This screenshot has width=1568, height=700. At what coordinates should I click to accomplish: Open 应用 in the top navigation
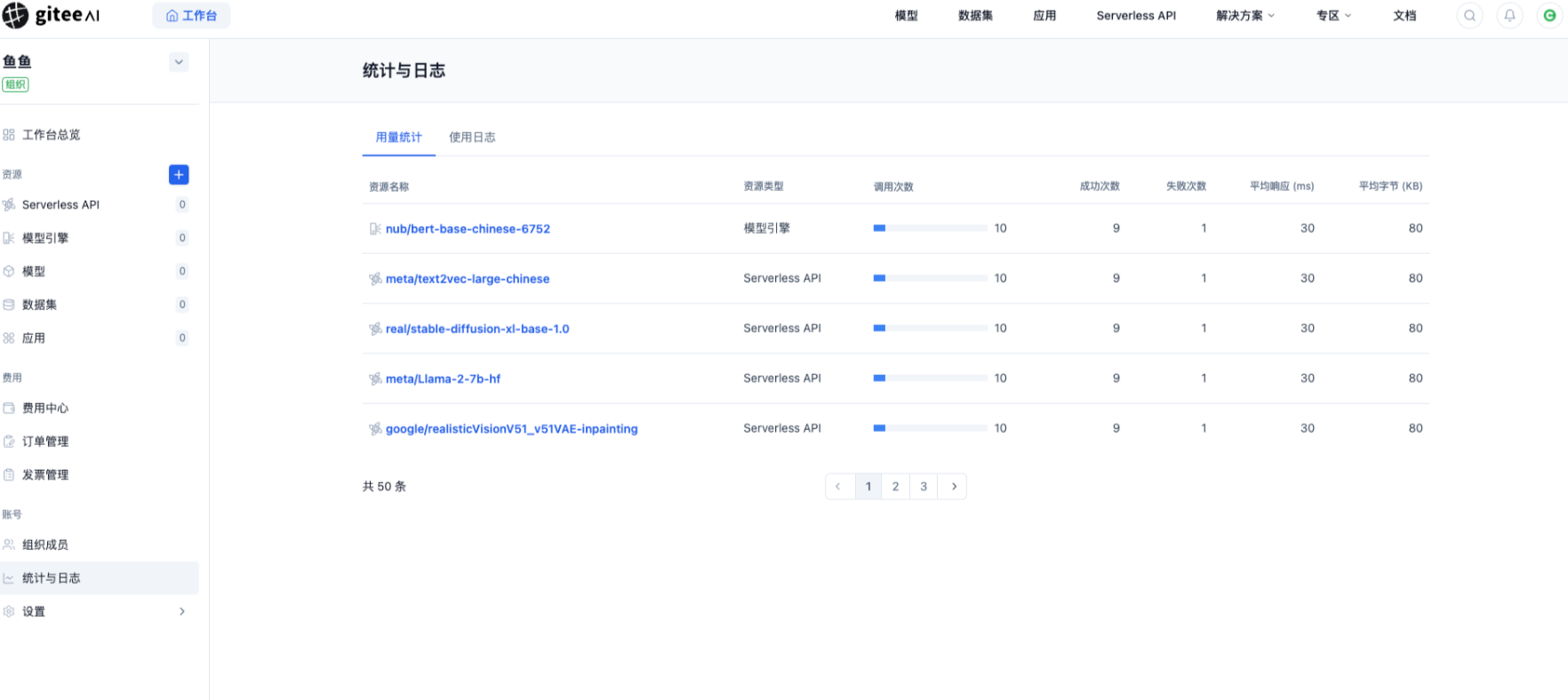point(1044,15)
